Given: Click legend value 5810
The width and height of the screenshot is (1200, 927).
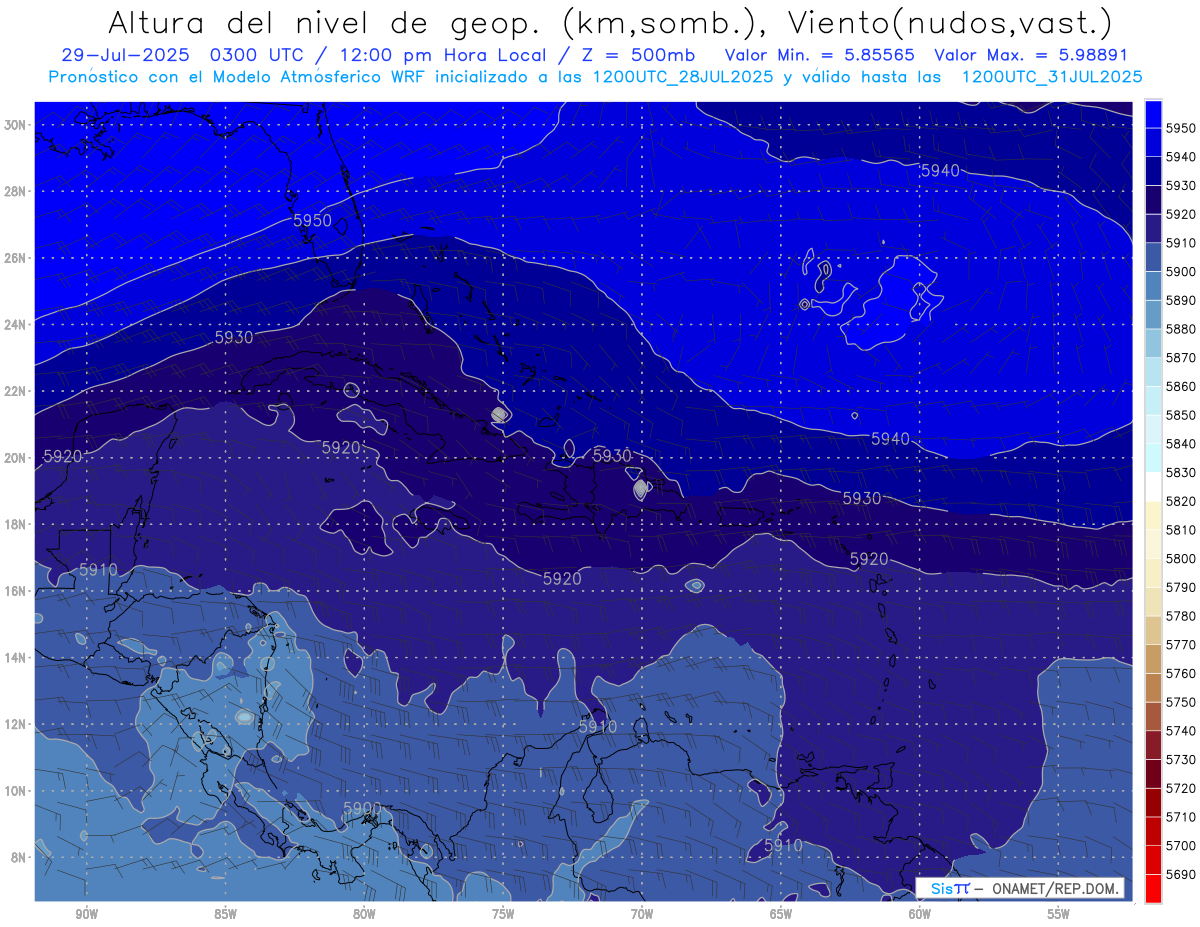Looking at the screenshot, I should [x=1181, y=530].
